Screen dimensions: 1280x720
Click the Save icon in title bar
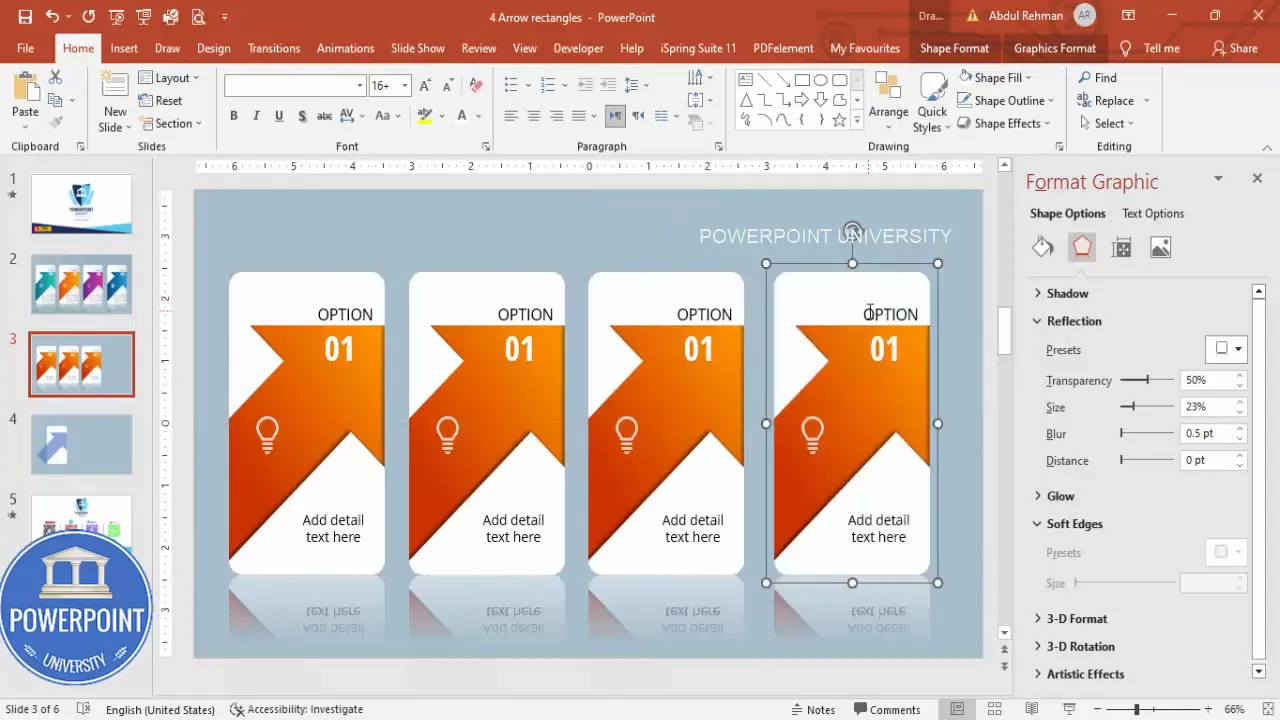pos(25,17)
